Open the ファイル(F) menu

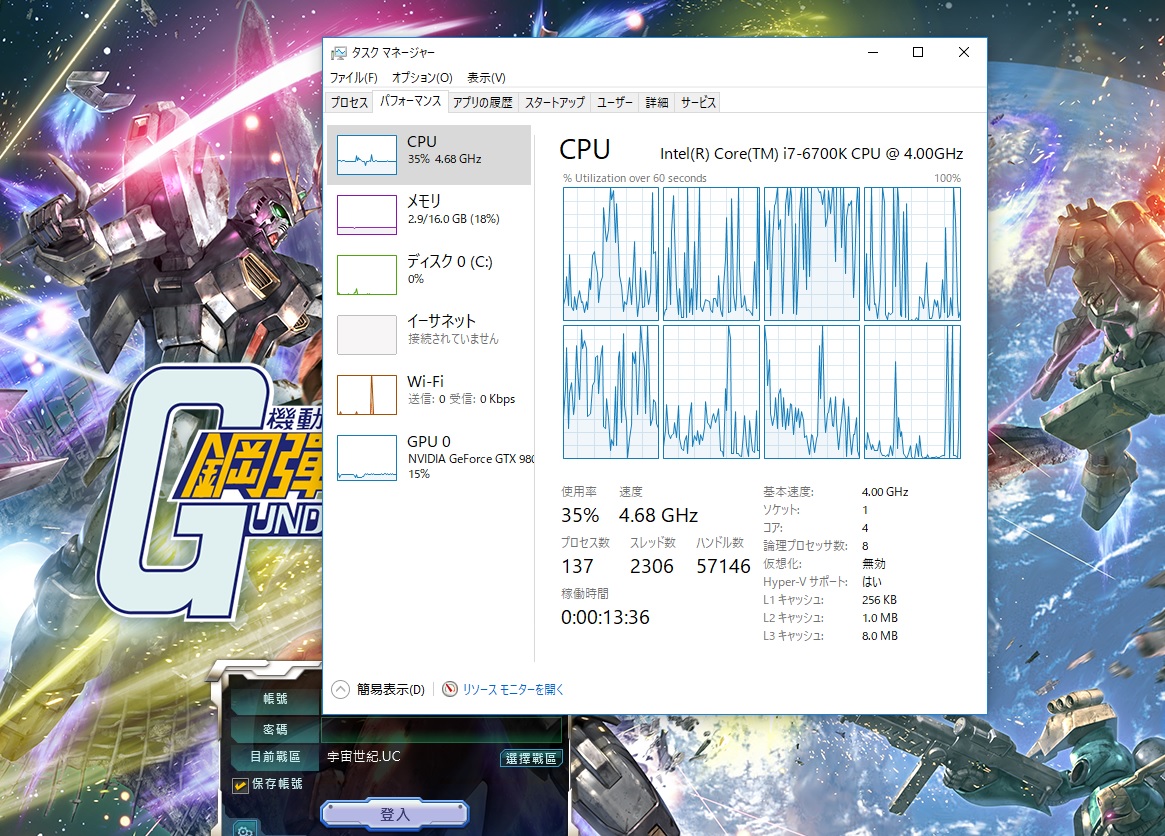pyautogui.click(x=353, y=78)
